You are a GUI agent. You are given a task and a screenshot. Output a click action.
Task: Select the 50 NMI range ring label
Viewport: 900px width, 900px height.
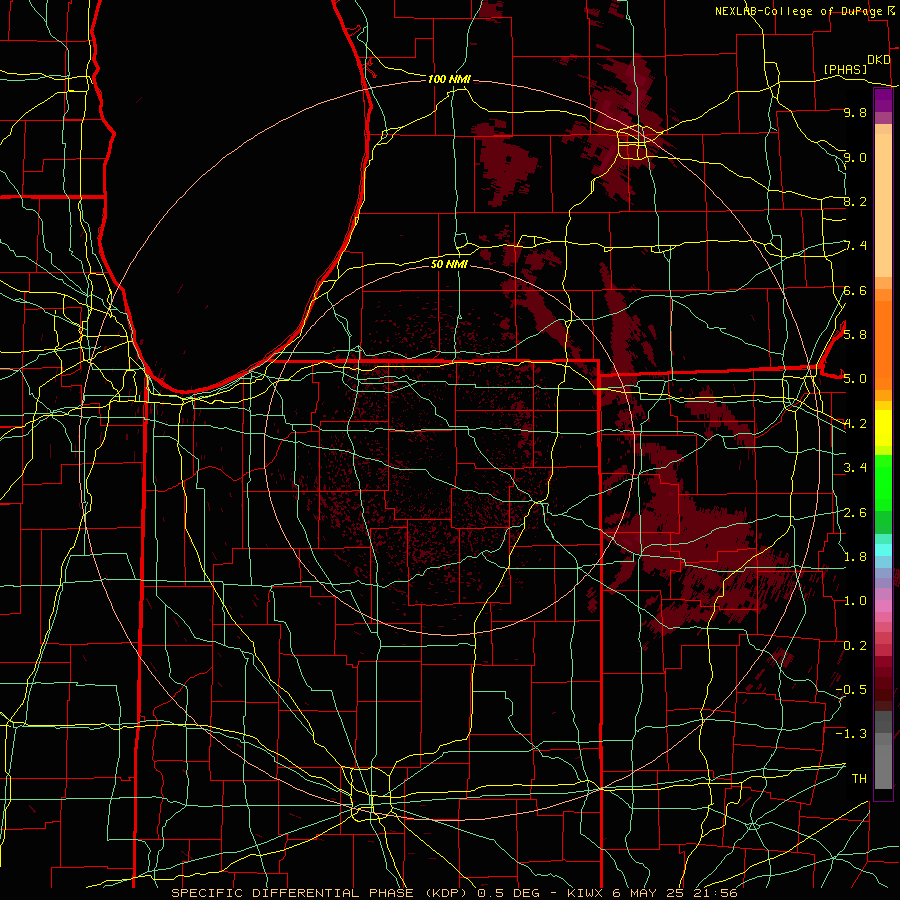pos(449,264)
